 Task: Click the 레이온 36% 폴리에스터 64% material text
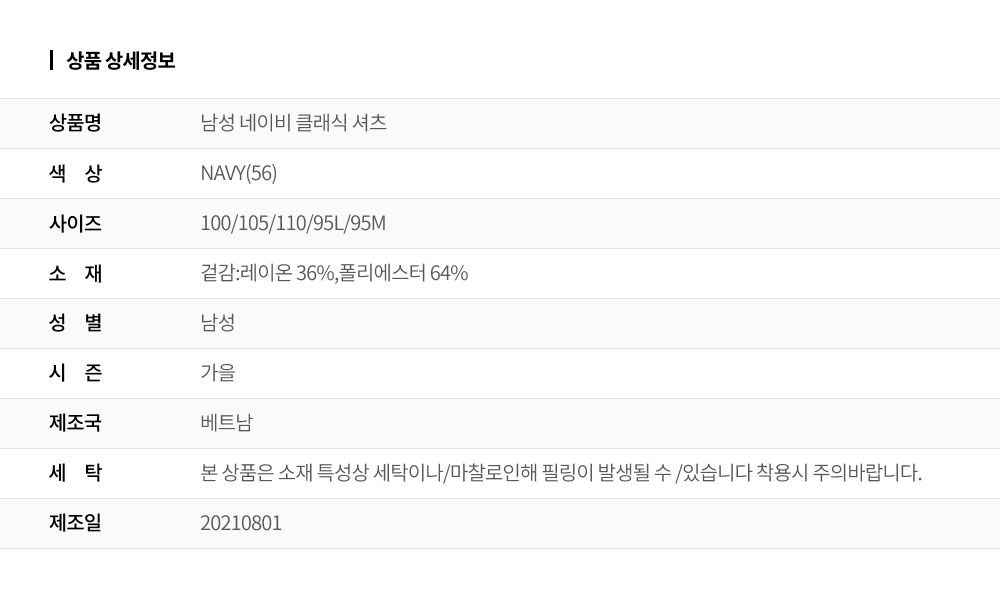point(334,273)
